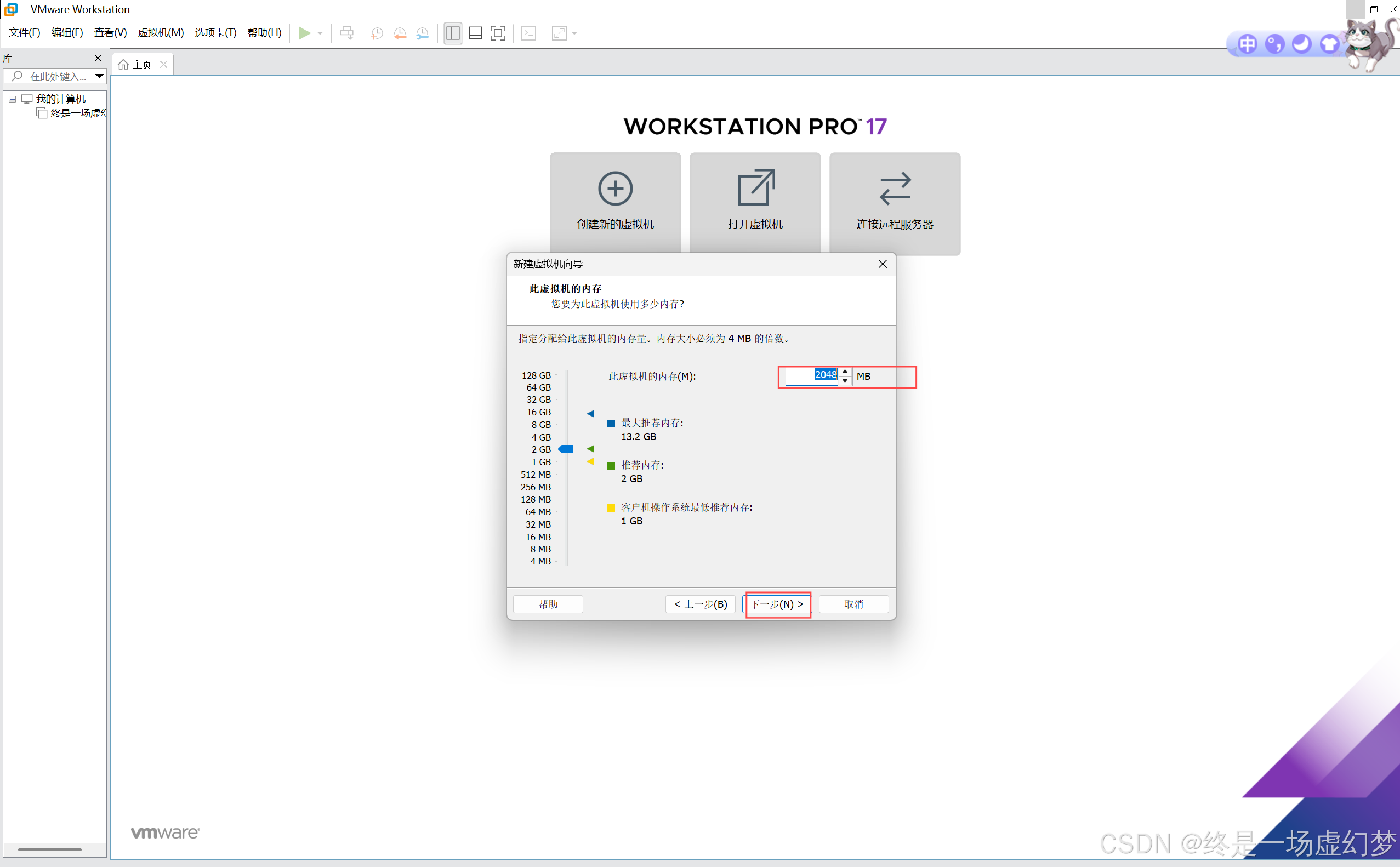Click the console view terminal icon

coord(529,33)
